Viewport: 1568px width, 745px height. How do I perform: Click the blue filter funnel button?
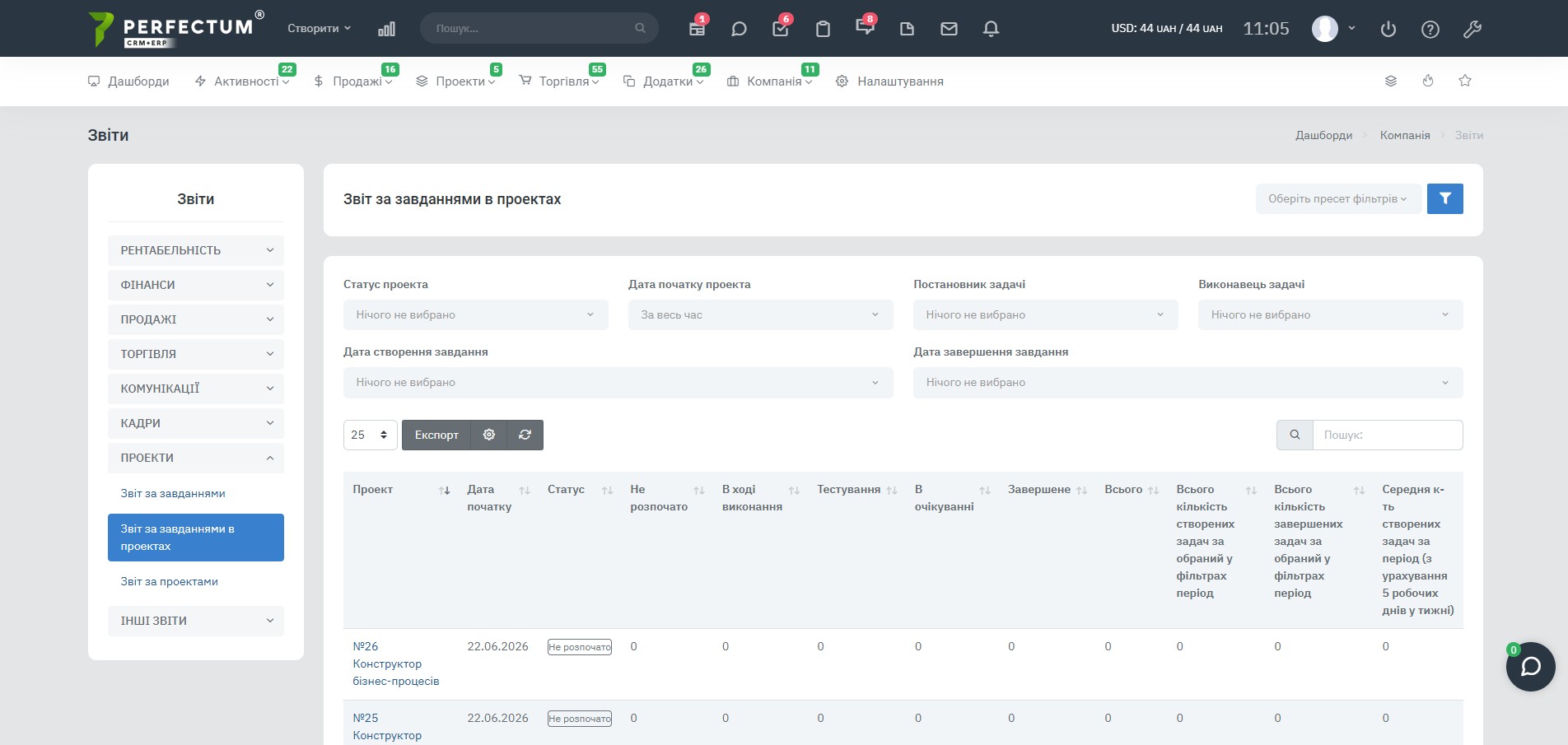[1444, 198]
